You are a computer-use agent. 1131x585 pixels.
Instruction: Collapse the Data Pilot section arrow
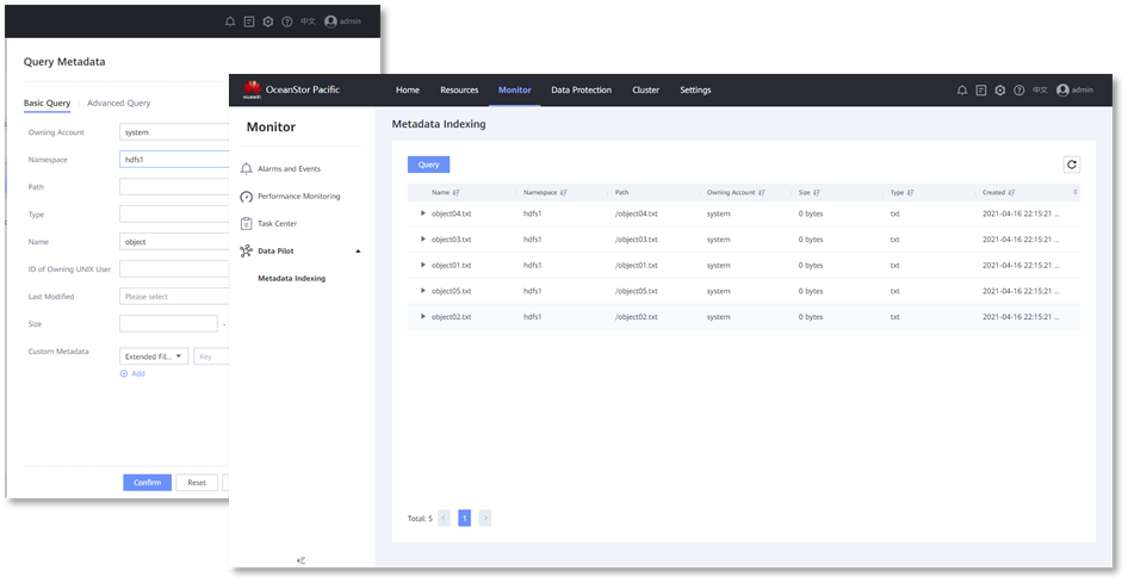click(x=358, y=251)
